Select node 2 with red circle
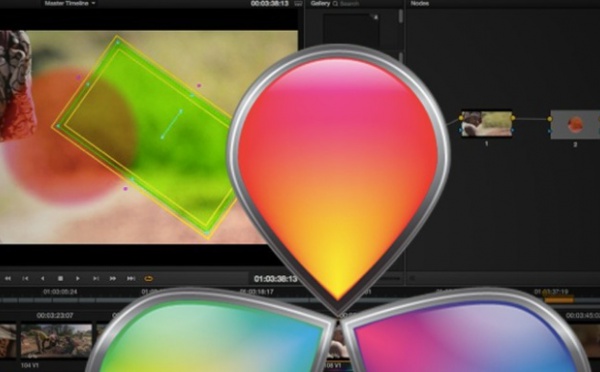The height and width of the screenshot is (372, 600). [x=575, y=125]
